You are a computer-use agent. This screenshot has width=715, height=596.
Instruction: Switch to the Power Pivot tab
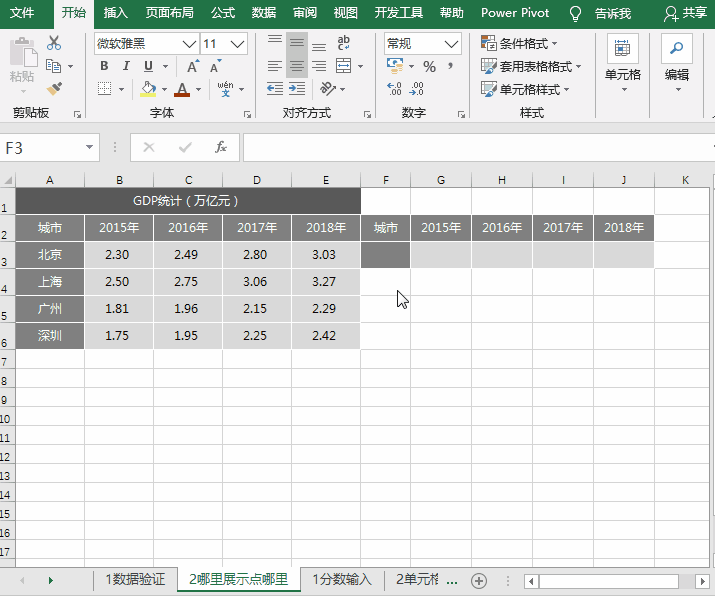coord(515,13)
